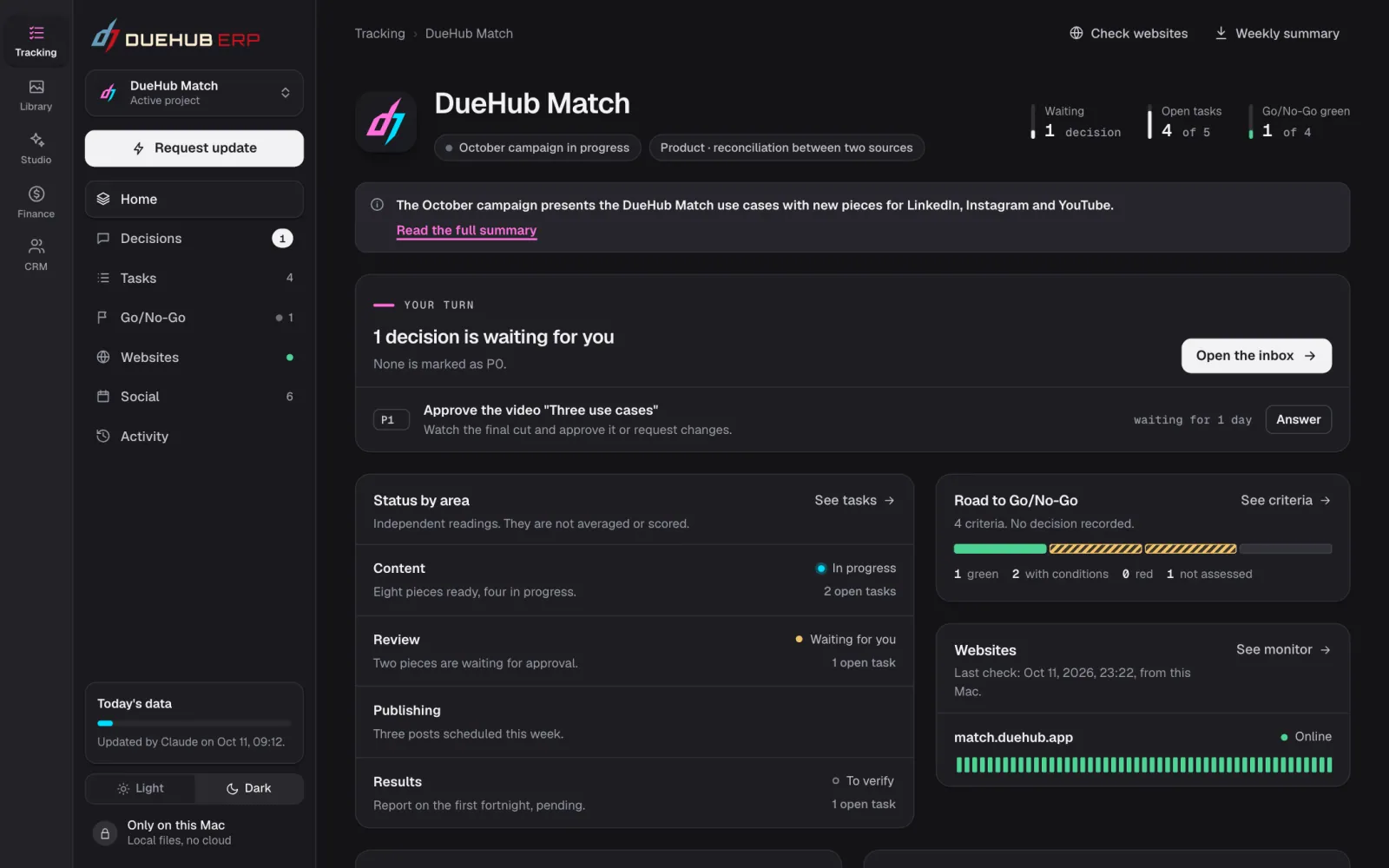Click the See tasks link
Viewport: 1389px width, 868px height.
pos(854,501)
